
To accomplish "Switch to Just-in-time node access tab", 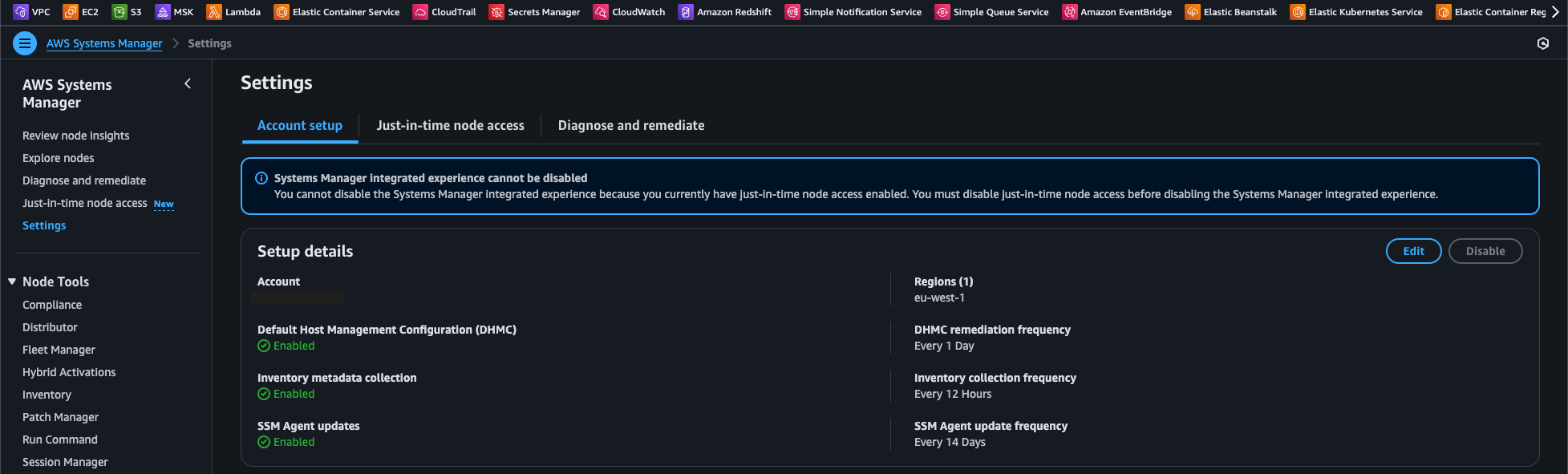I will pos(450,125).
